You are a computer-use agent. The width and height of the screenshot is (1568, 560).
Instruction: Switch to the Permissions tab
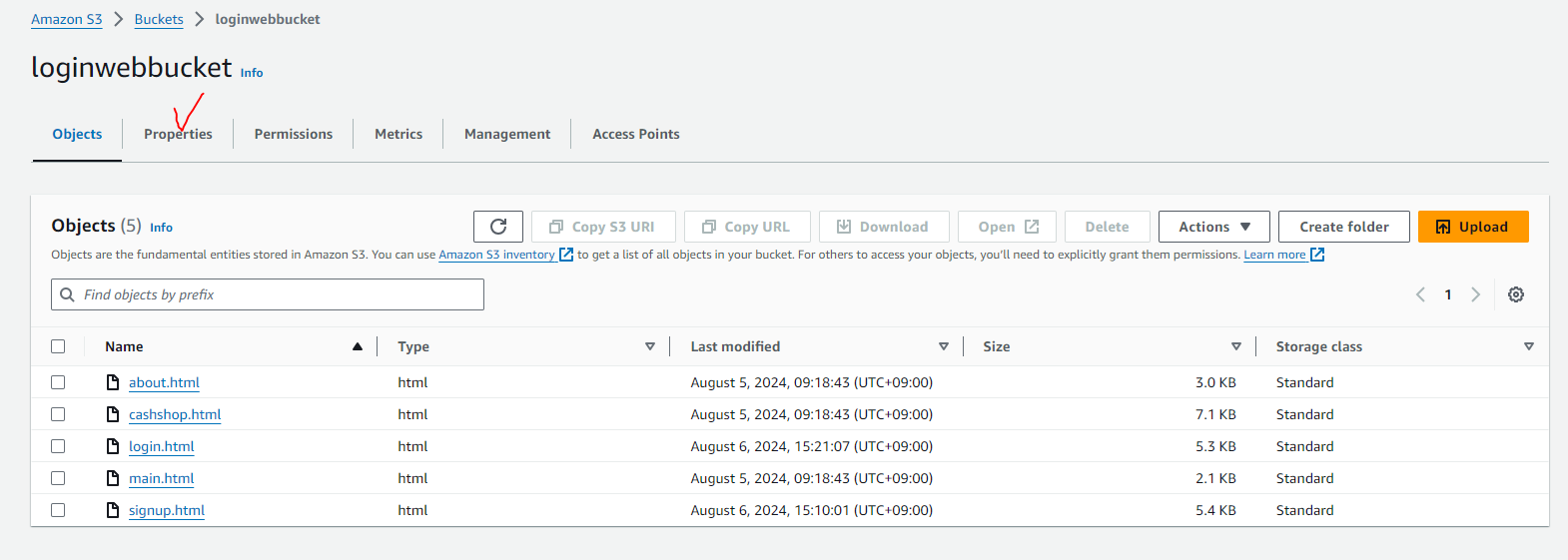[294, 134]
